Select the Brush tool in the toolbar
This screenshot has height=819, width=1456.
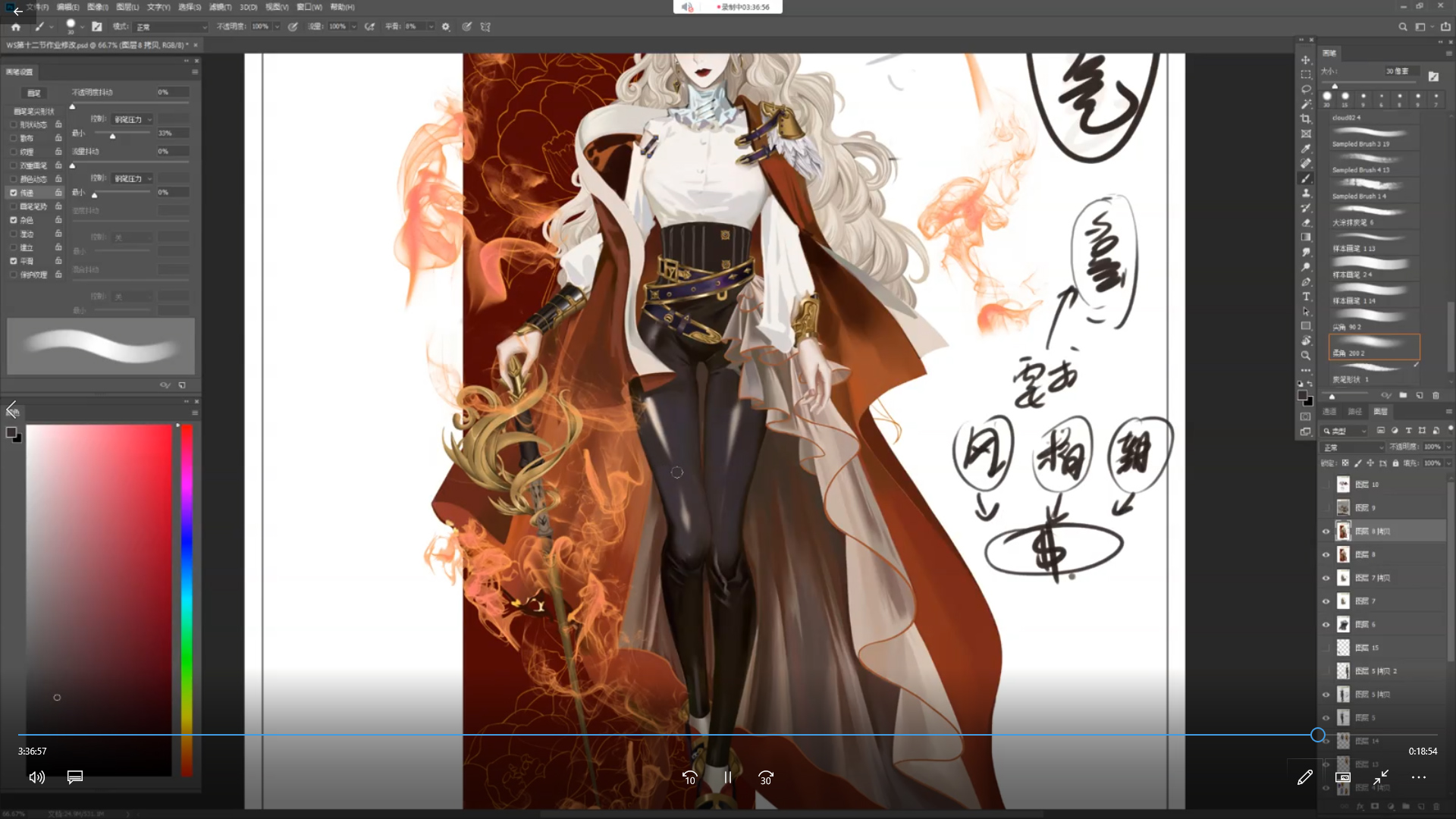point(1306,178)
